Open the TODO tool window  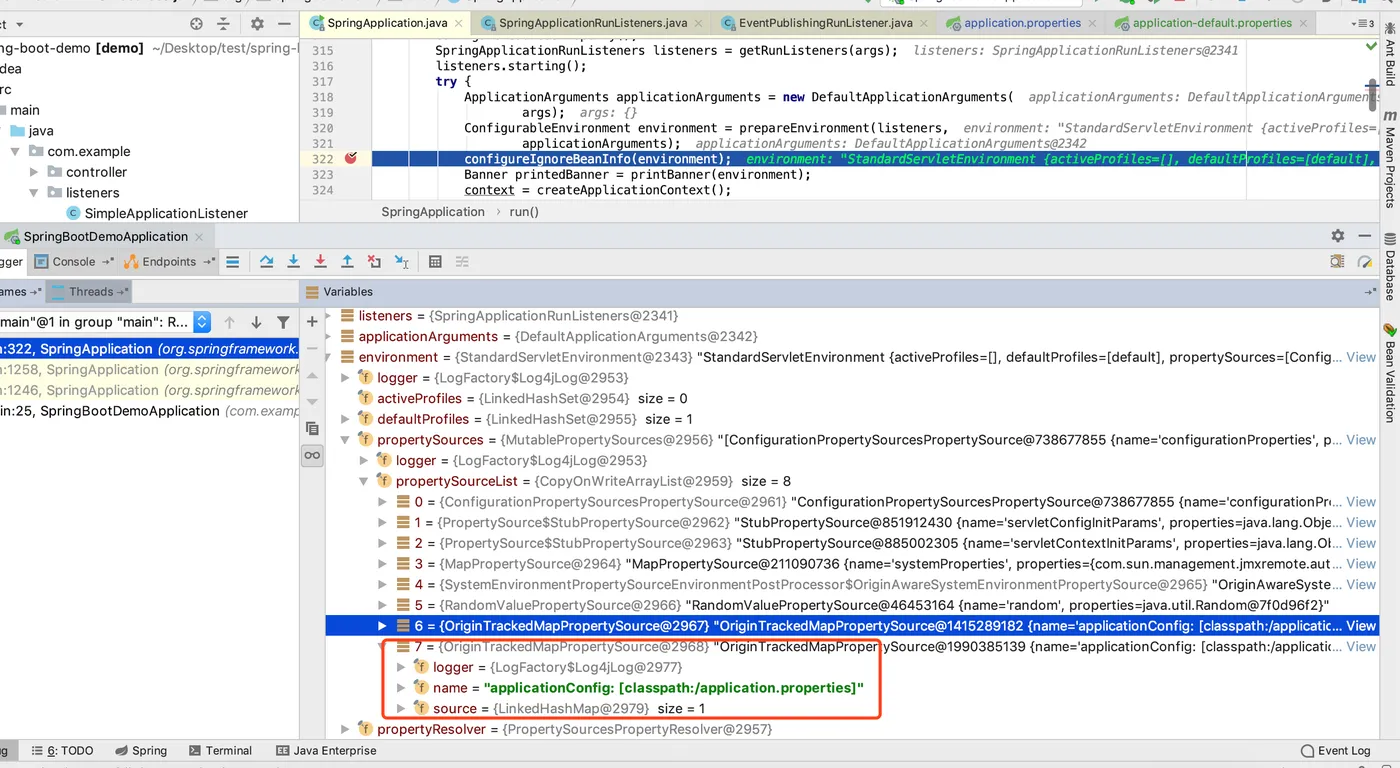[61, 751]
